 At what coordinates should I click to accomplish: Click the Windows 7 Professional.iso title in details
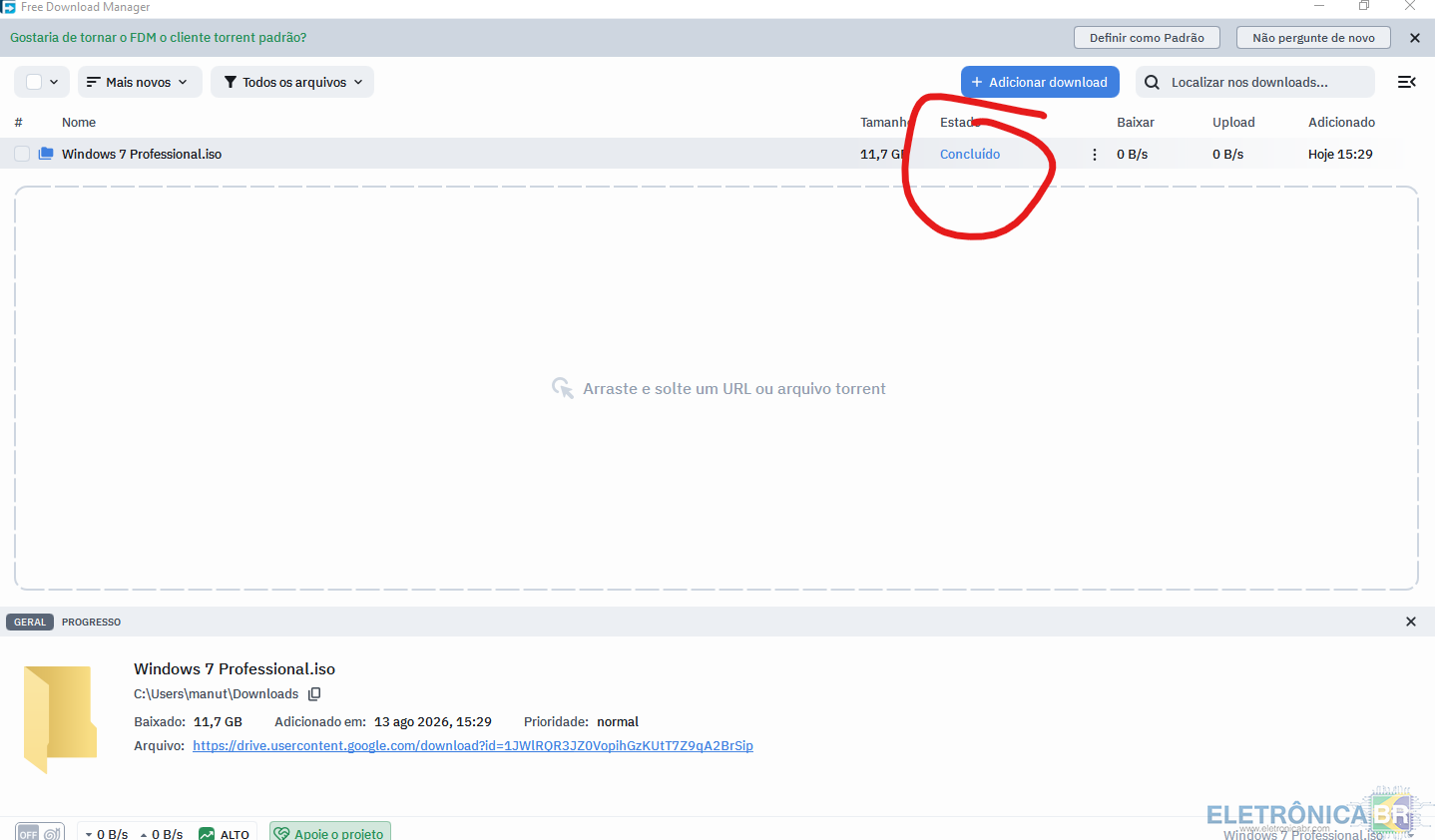point(235,668)
